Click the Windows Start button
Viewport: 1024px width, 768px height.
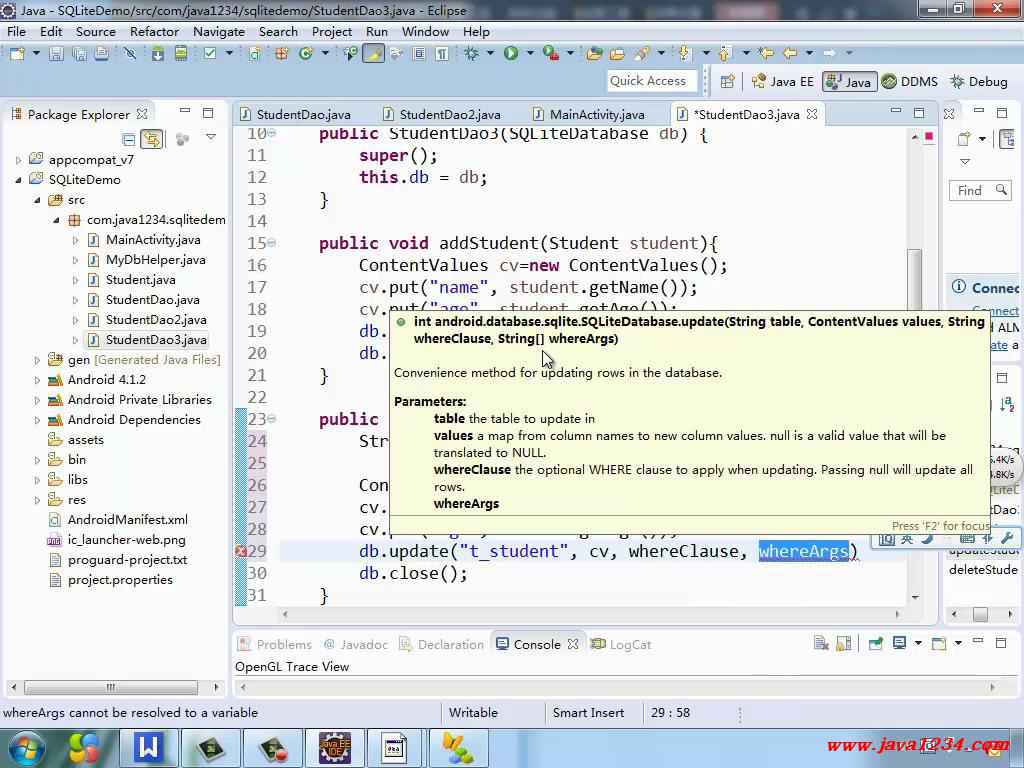26,748
